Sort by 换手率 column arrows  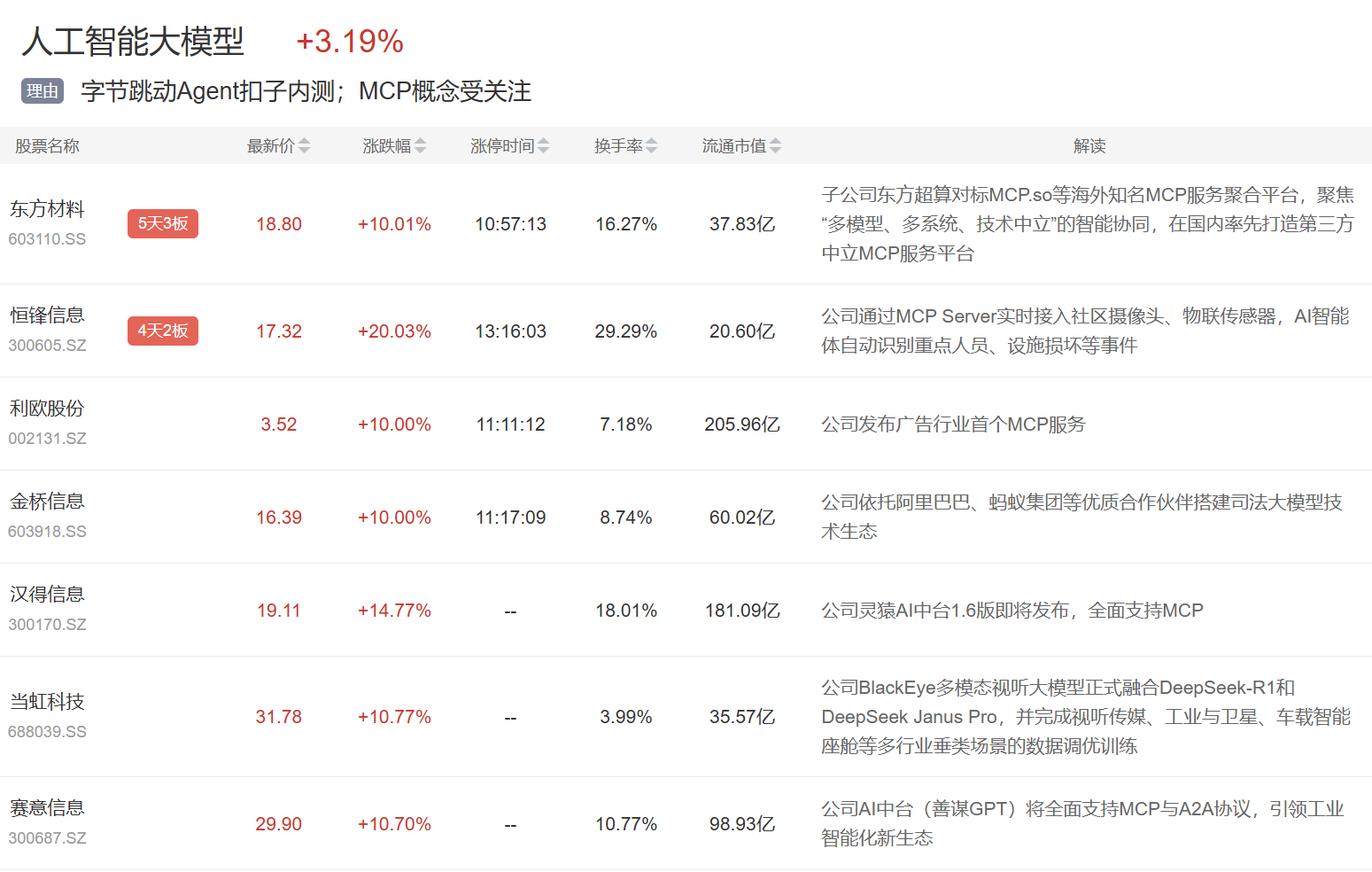(x=651, y=146)
